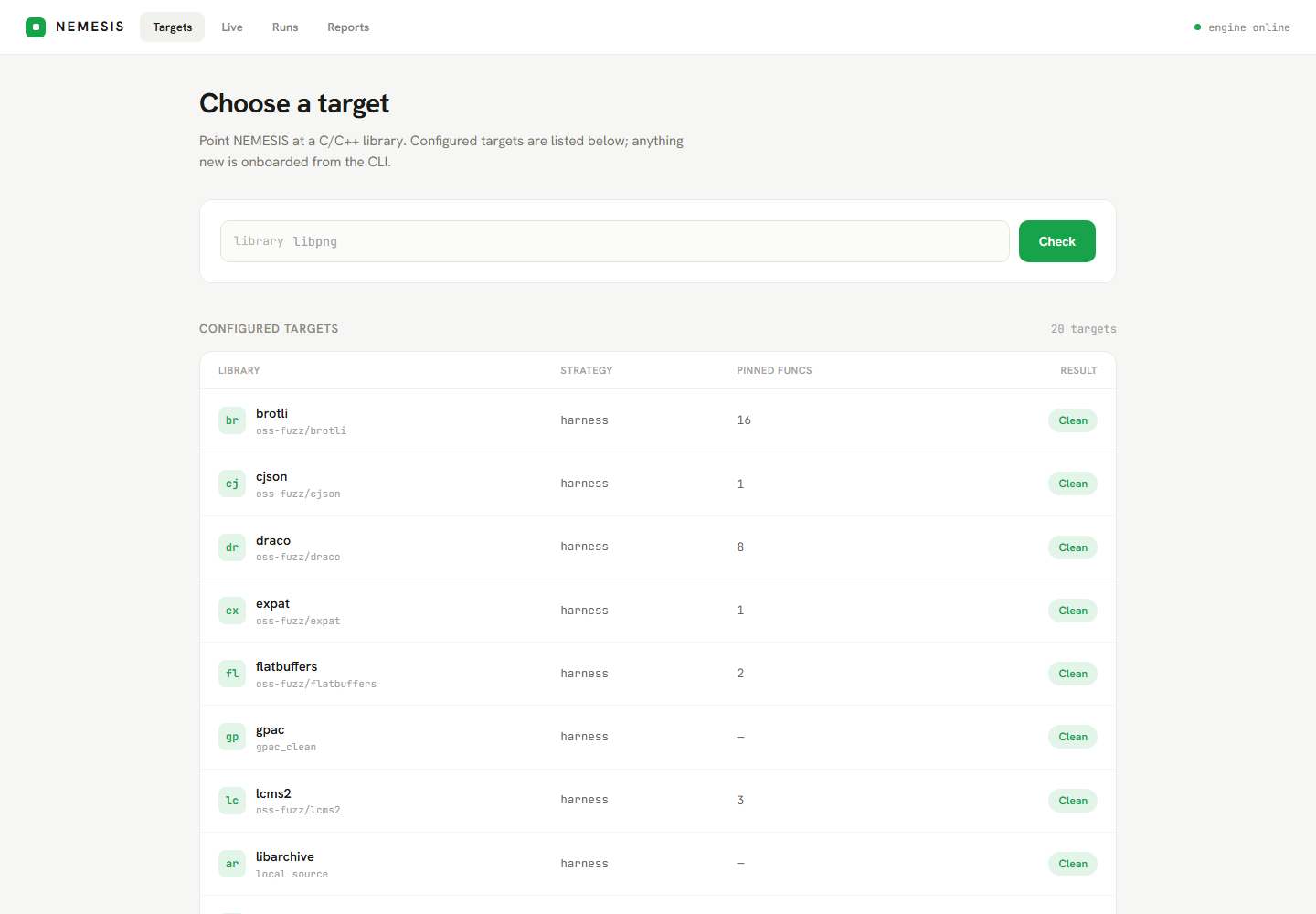Click Clean result badge for draco
This screenshot has width=1316, height=914.
pyautogui.click(x=1073, y=547)
